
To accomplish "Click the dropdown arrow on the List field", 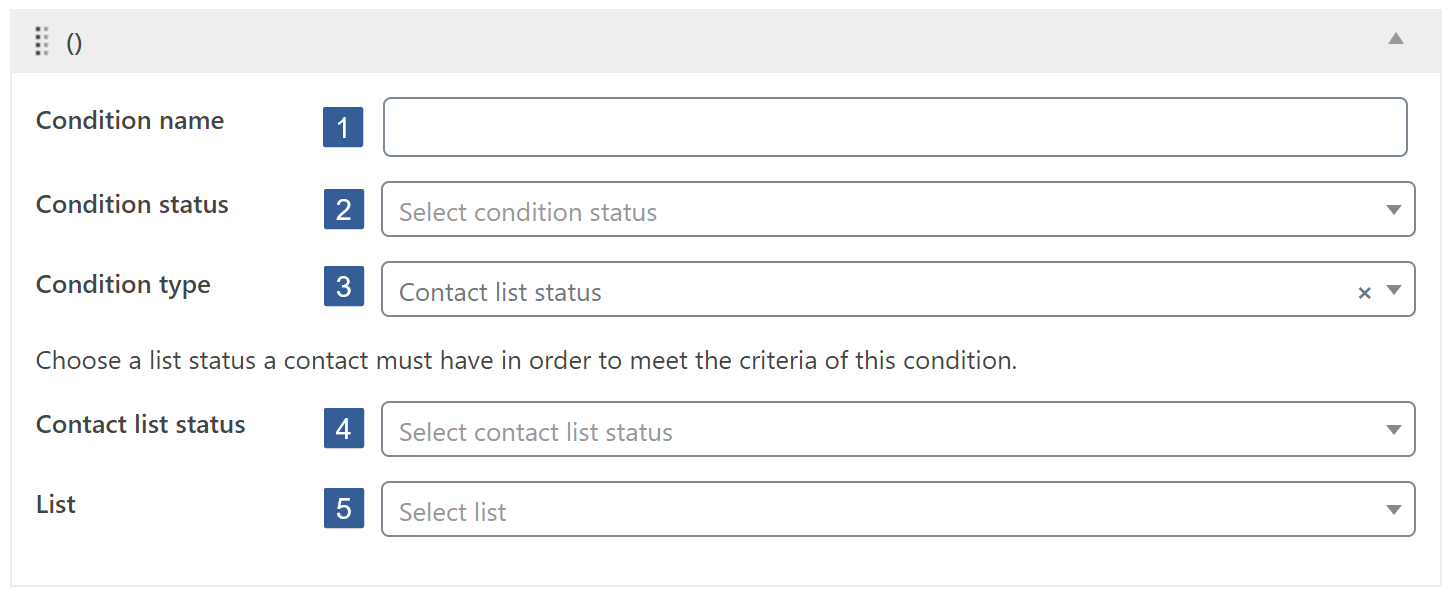I will [1395, 509].
